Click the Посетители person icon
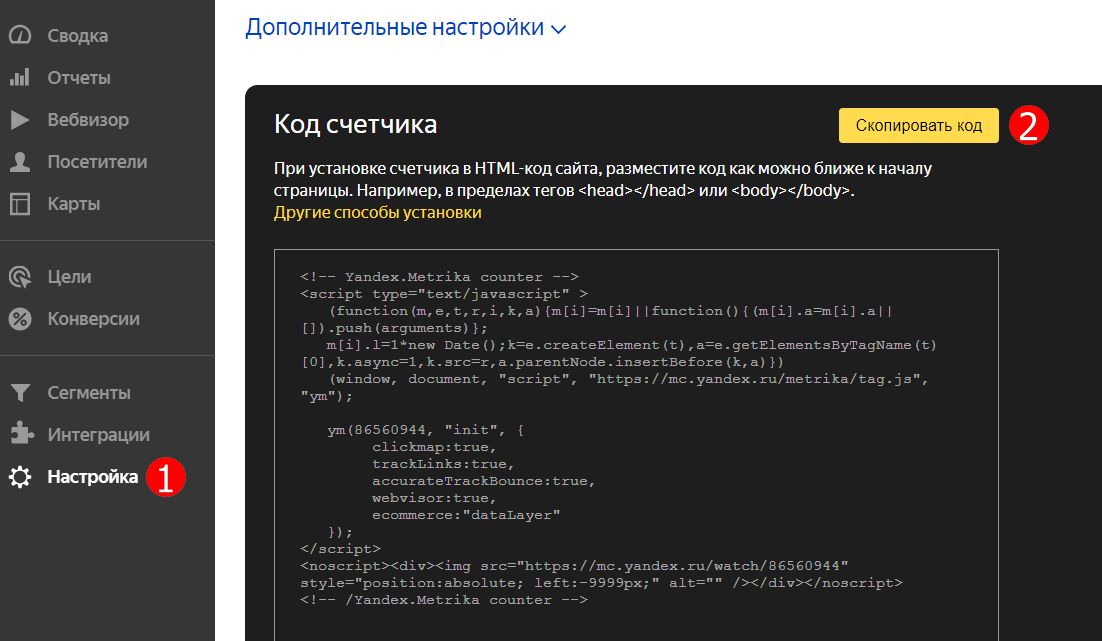The image size is (1102, 641). click(20, 162)
